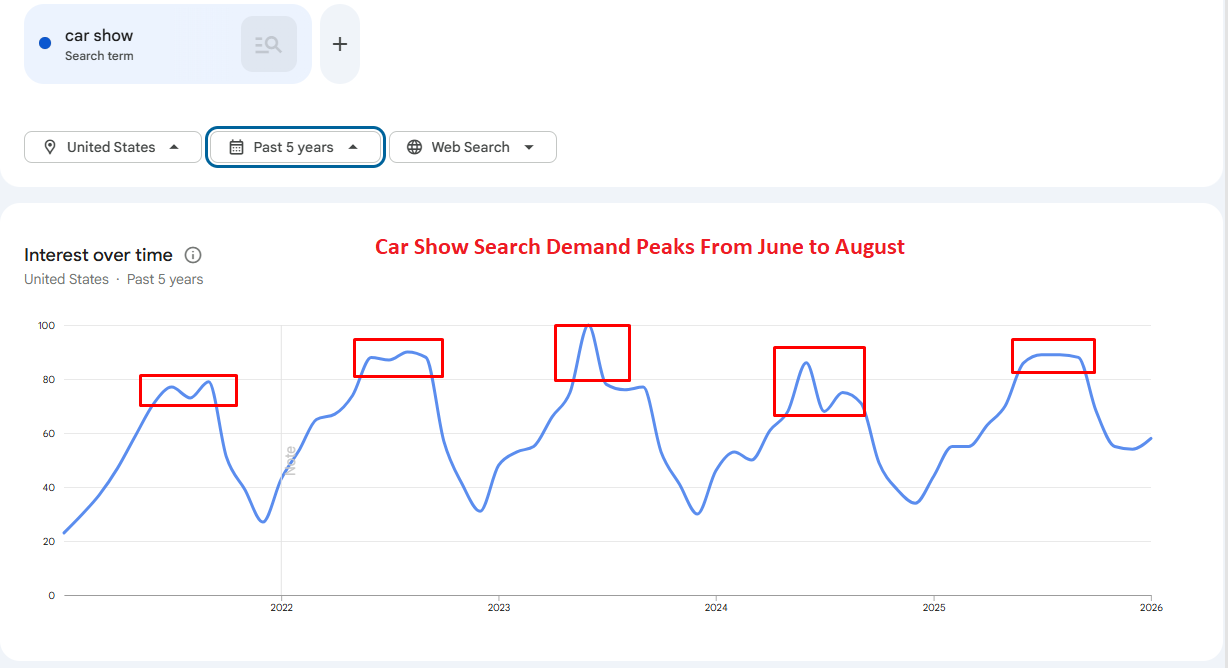Add a comparison term with plus button
Image resolution: width=1228 pixels, height=668 pixels.
340,44
